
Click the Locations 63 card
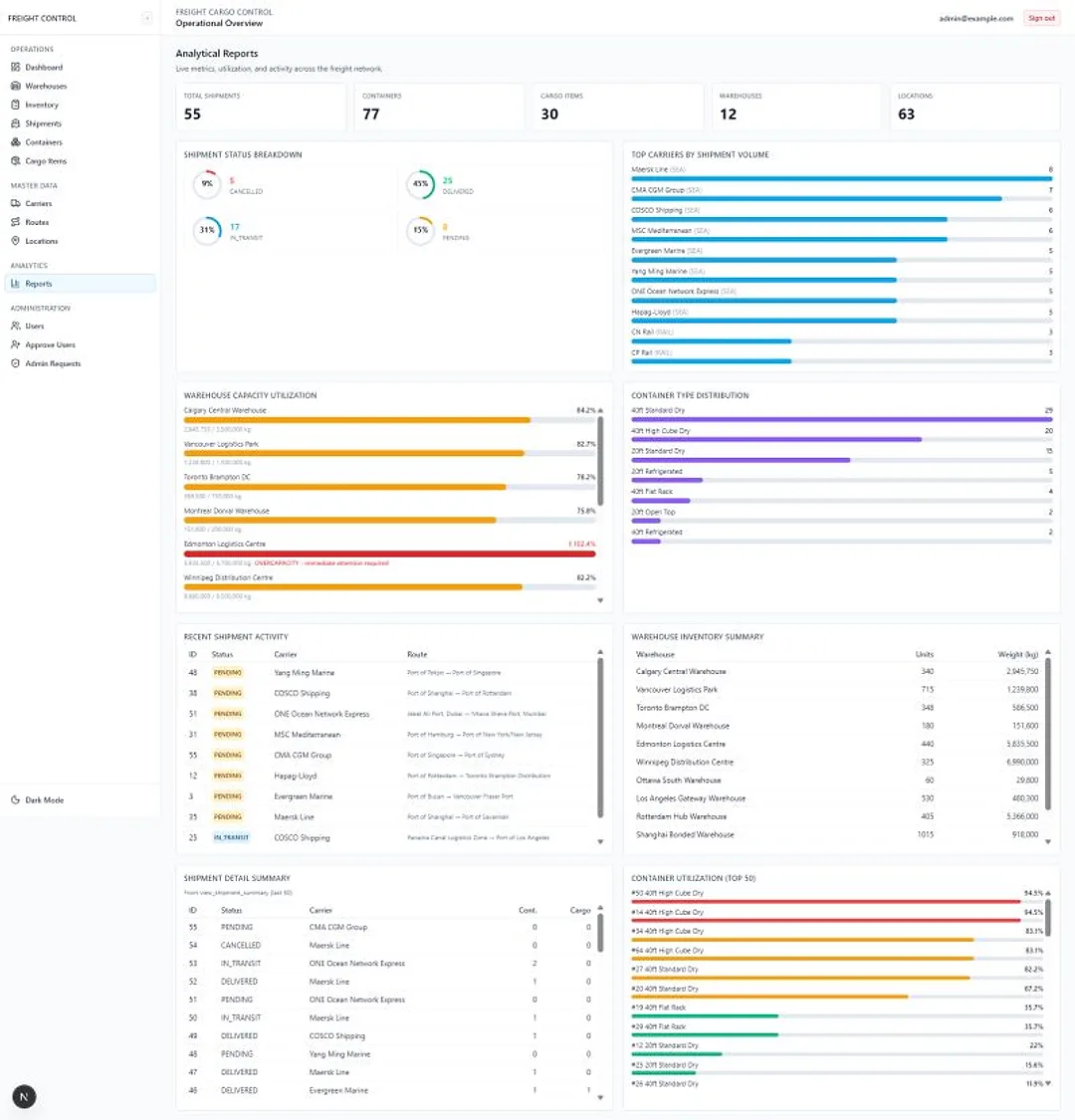tap(975, 108)
